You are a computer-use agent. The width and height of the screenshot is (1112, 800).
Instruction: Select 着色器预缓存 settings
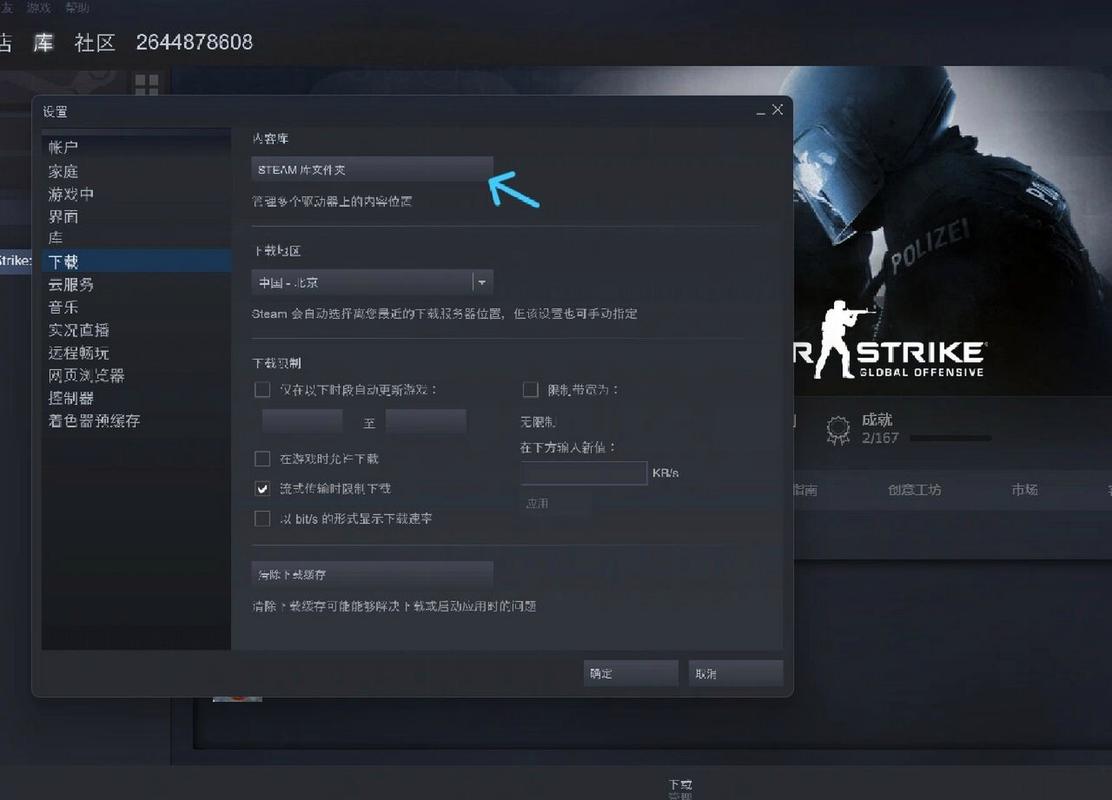tap(94, 421)
